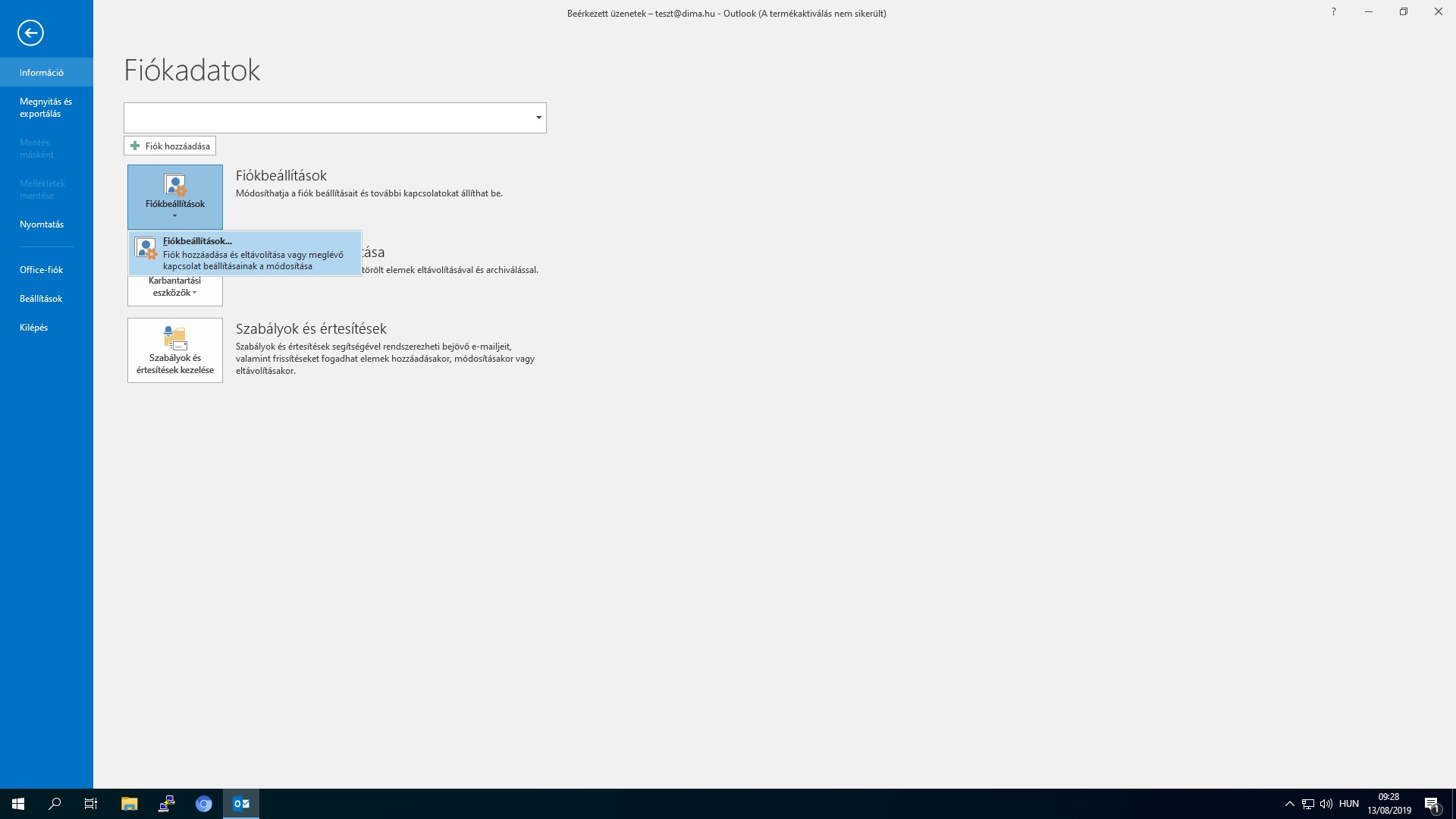Image resolution: width=1456 pixels, height=819 pixels.
Task: Click the rules and alerts folder icon
Action: [175, 338]
